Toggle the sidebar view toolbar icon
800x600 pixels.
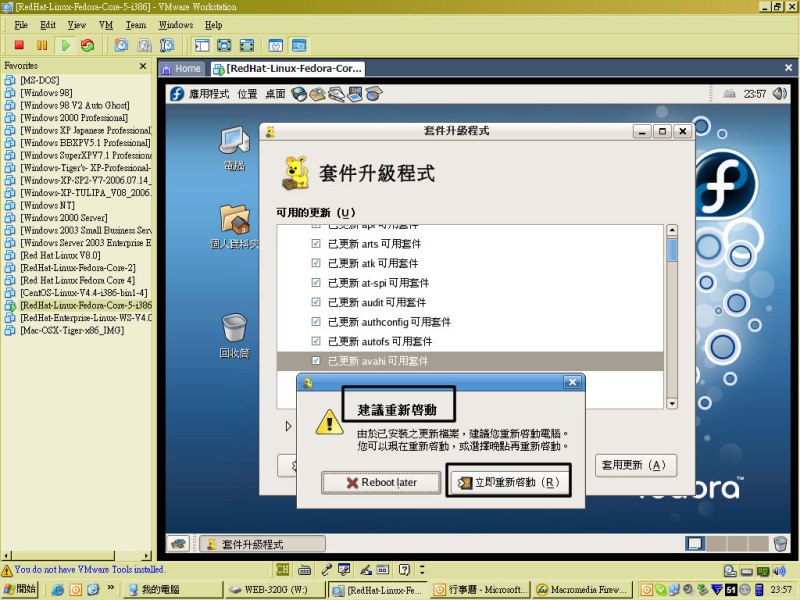[202, 45]
